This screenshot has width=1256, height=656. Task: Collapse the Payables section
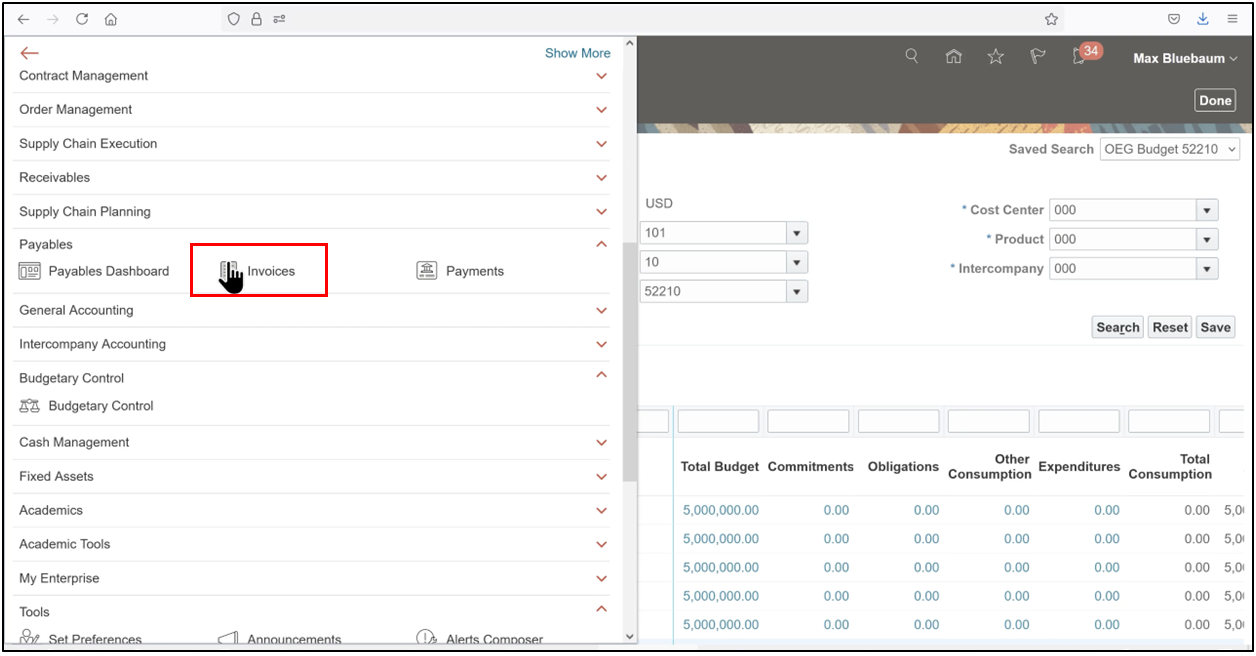point(601,244)
